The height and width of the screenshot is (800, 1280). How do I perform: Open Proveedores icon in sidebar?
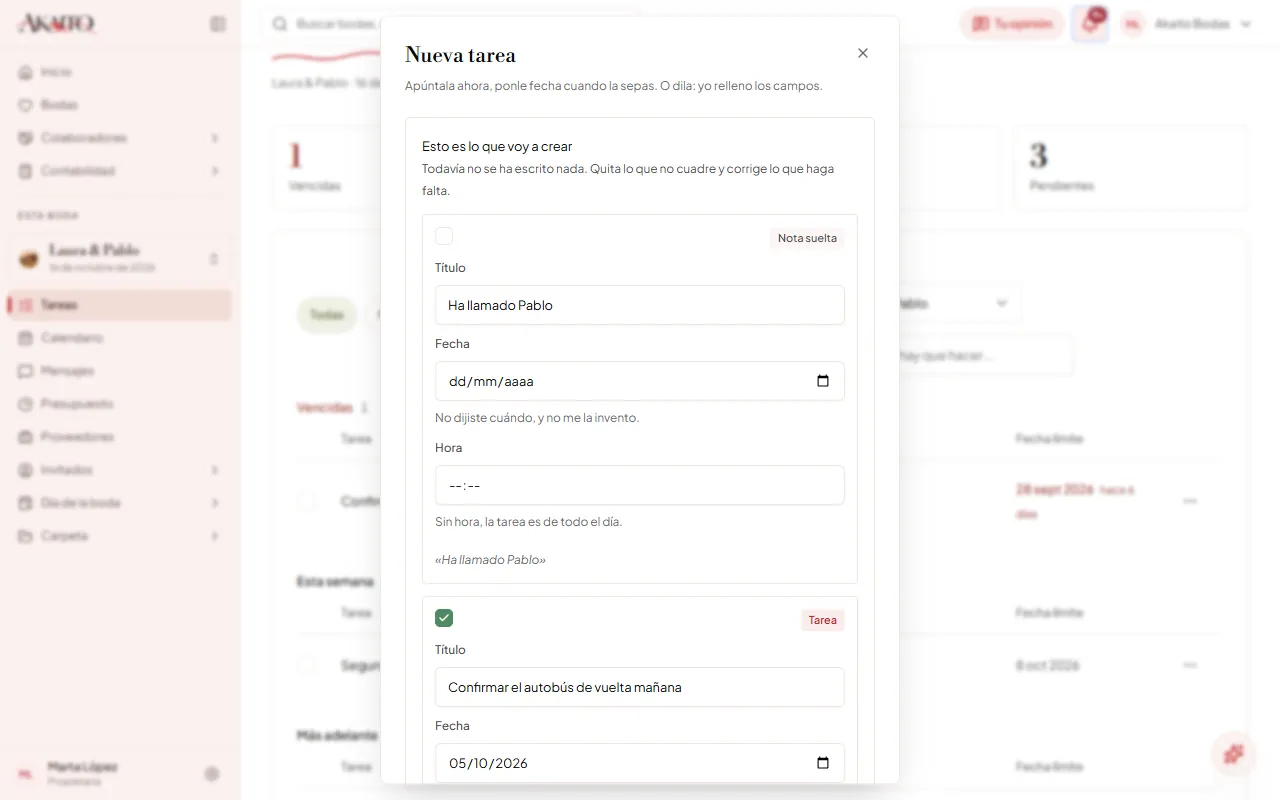(x=26, y=437)
